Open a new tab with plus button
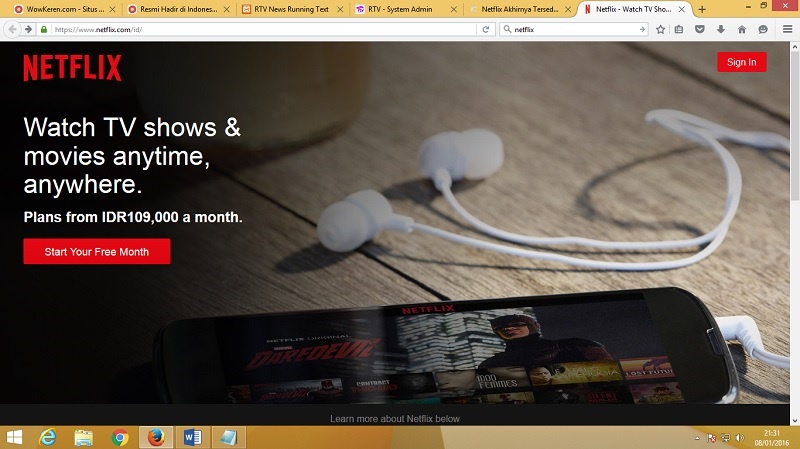The height and width of the screenshot is (449, 800). (x=702, y=9)
